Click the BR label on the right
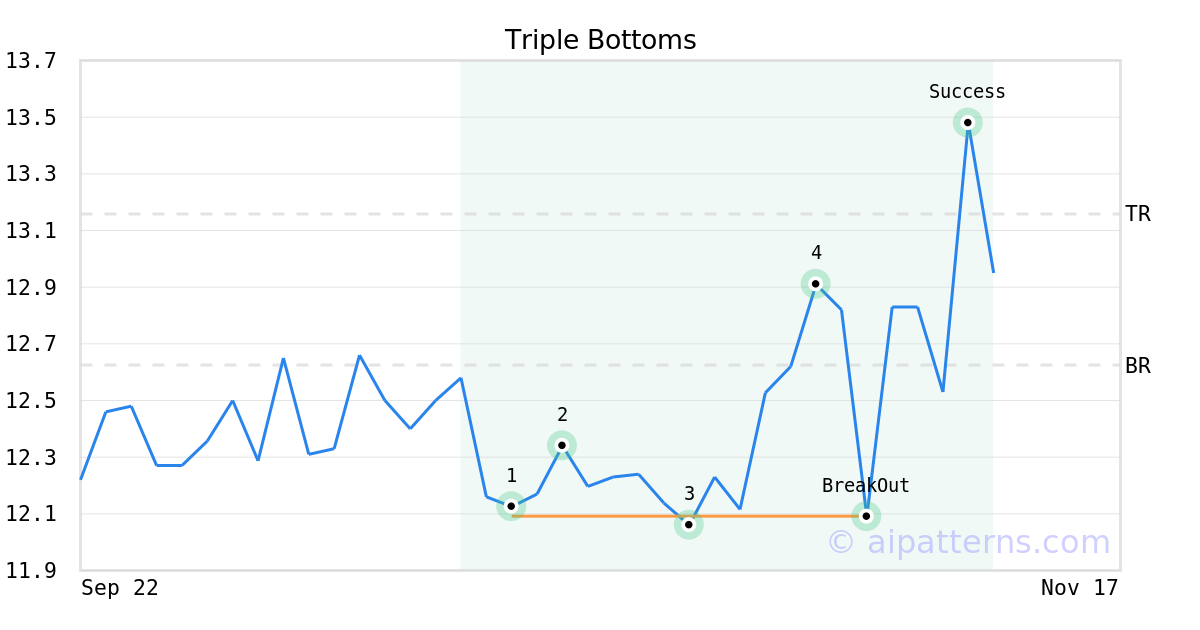The height and width of the screenshot is (630, 1200). [1137, 366]
